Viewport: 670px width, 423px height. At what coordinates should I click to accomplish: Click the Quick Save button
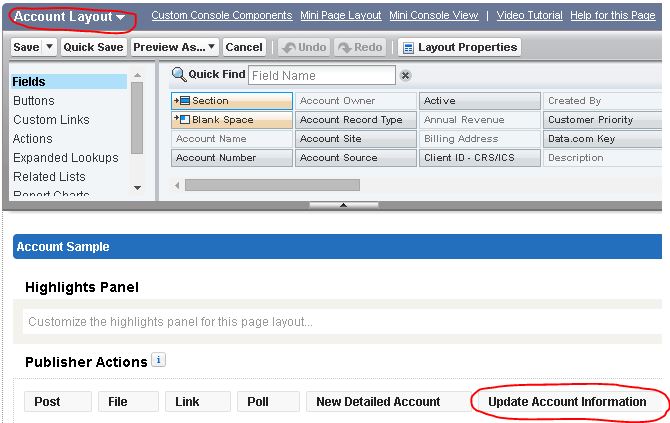[94, 47]
